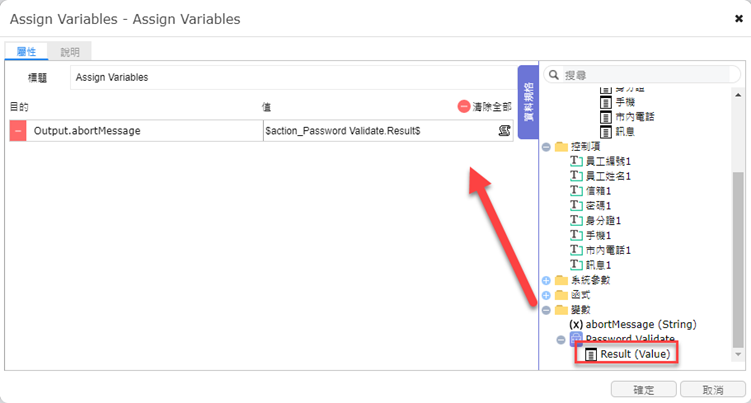Click the Result (Value) item icon
Image resolution: width=751 pixels, height=403 pixels.
point(591,354)
